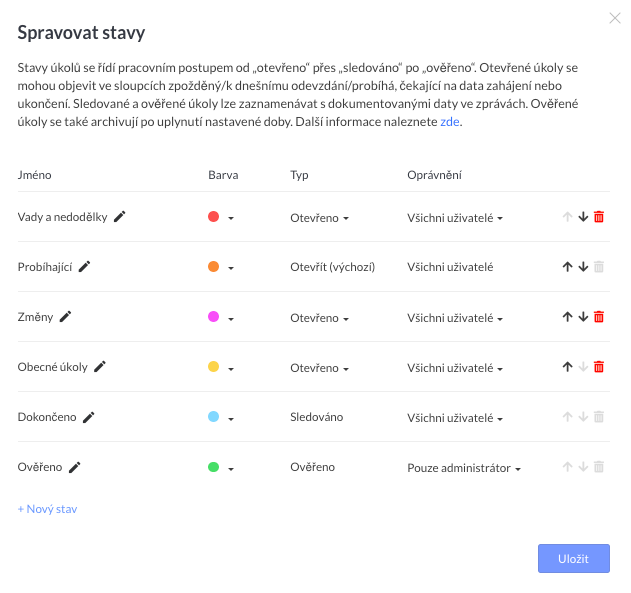Add a new status with Nový stav

tap(47, 509)
